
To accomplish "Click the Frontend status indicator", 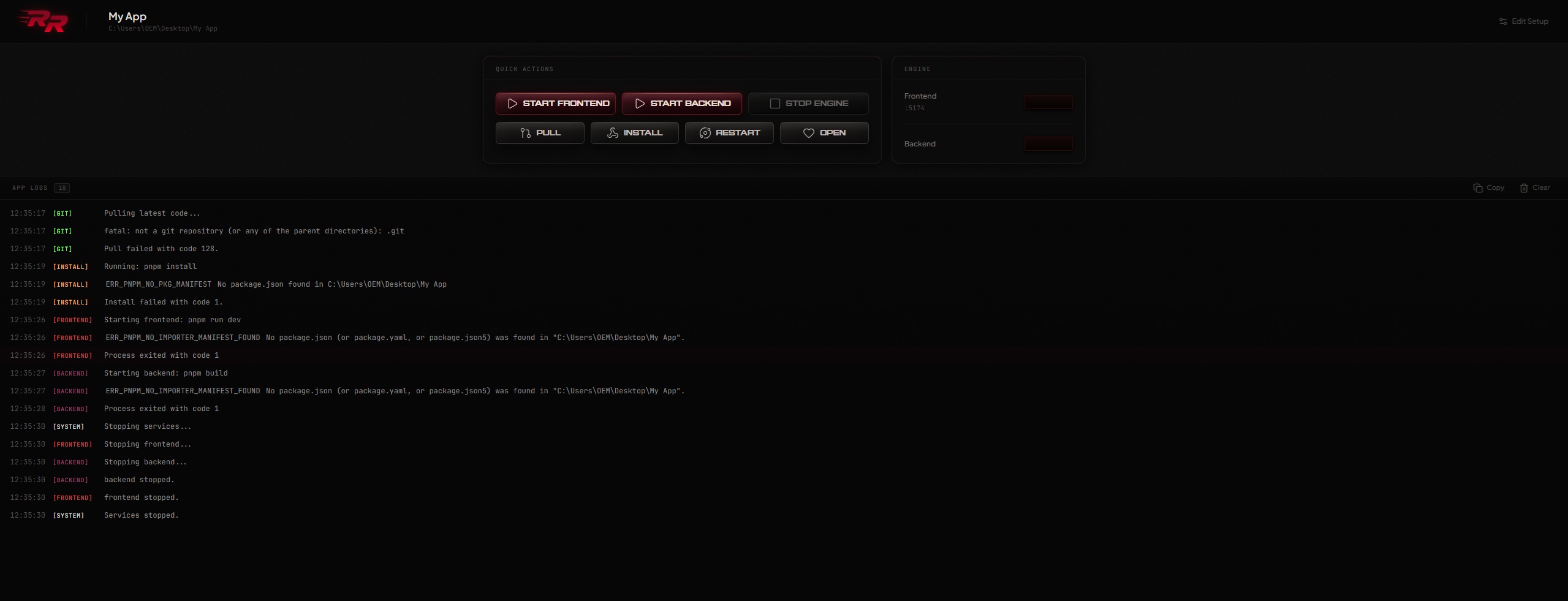I will tap(1048, 102).
